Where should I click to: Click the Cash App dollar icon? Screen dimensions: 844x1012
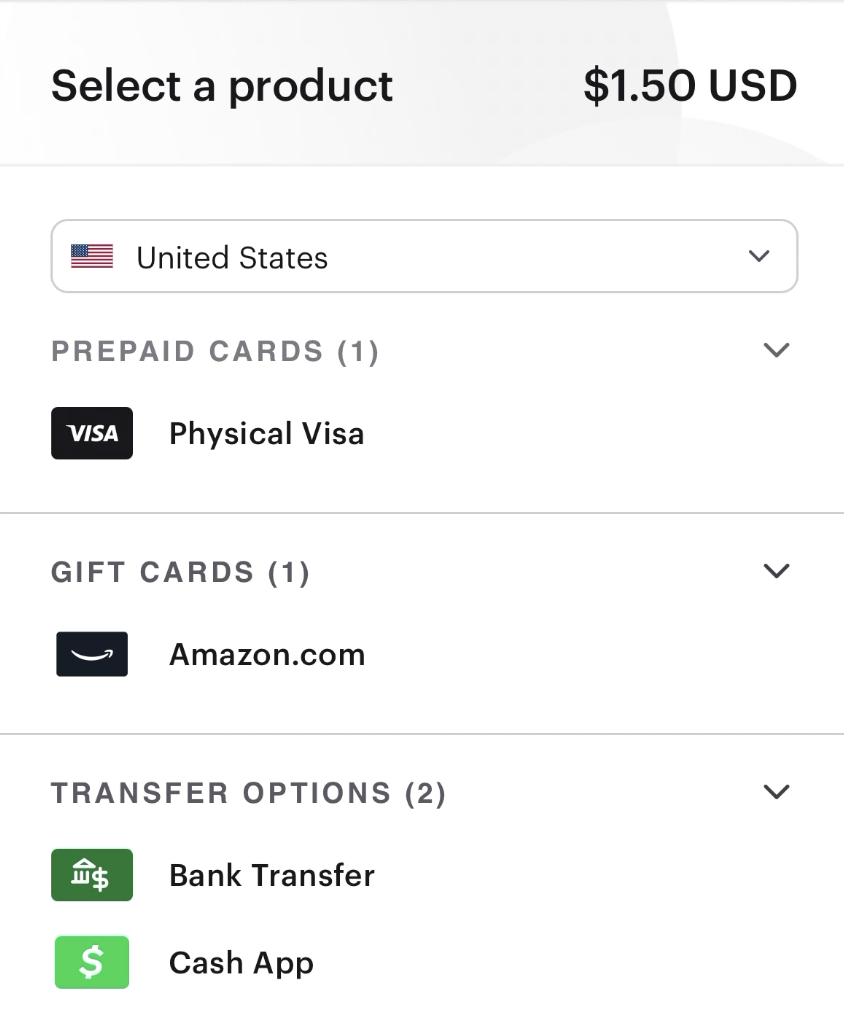click(x=92, y=962)
